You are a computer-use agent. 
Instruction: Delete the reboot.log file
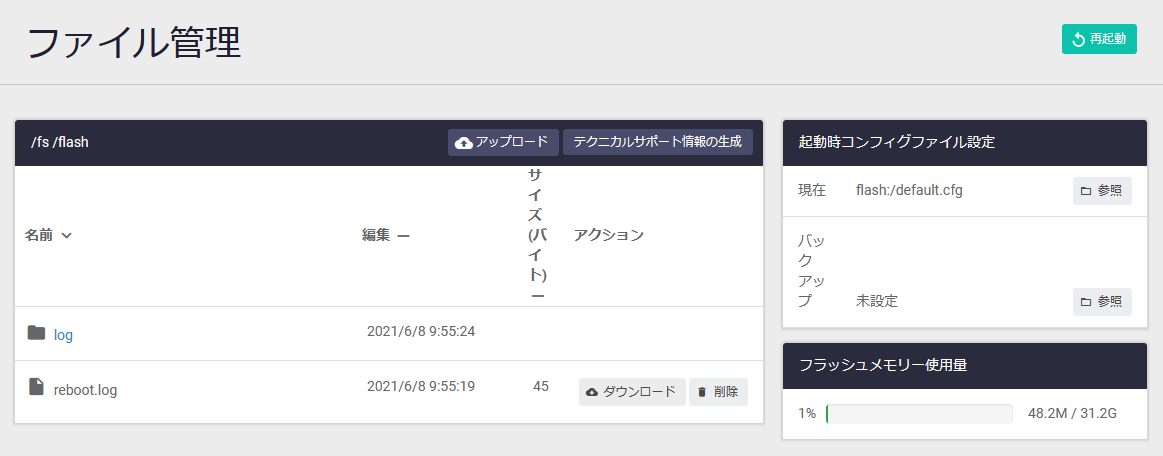(718, 392)
